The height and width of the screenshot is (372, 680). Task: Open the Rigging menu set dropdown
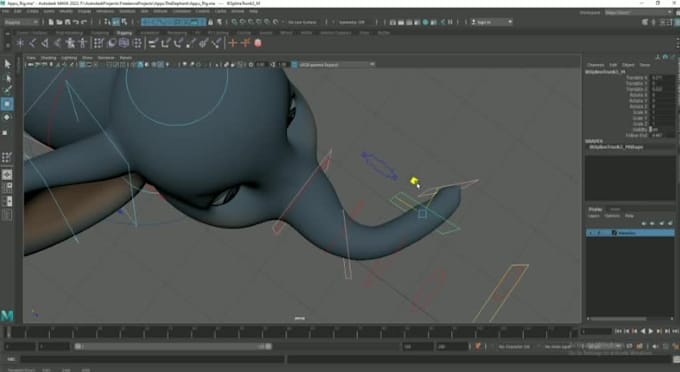click(21, 22)
